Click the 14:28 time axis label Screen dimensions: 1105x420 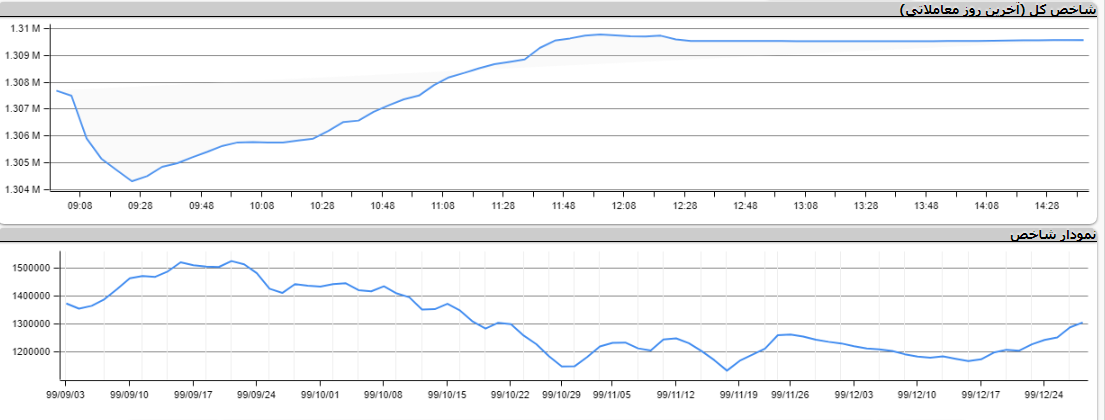tap(1047, 205)
